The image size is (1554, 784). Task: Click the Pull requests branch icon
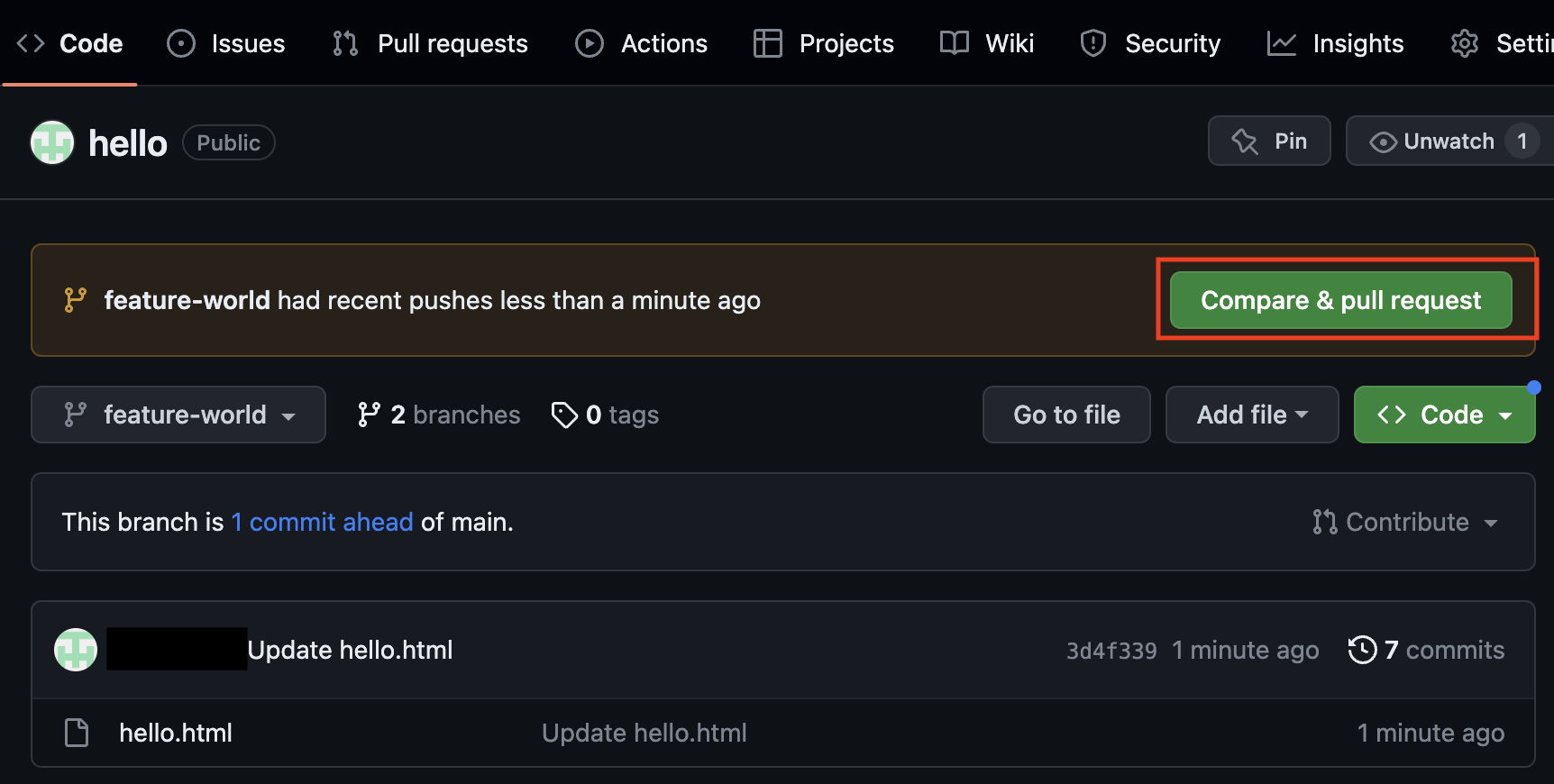pos(343,42)
